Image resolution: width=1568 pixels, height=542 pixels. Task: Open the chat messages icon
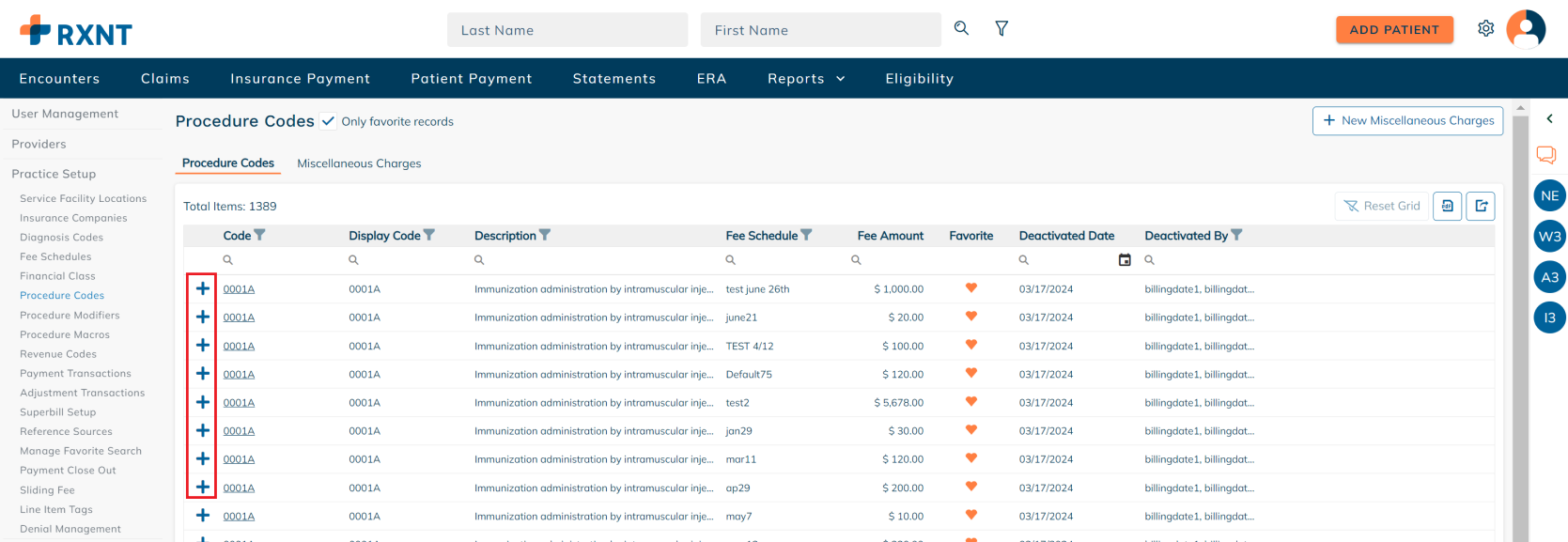click(1546, 155)
